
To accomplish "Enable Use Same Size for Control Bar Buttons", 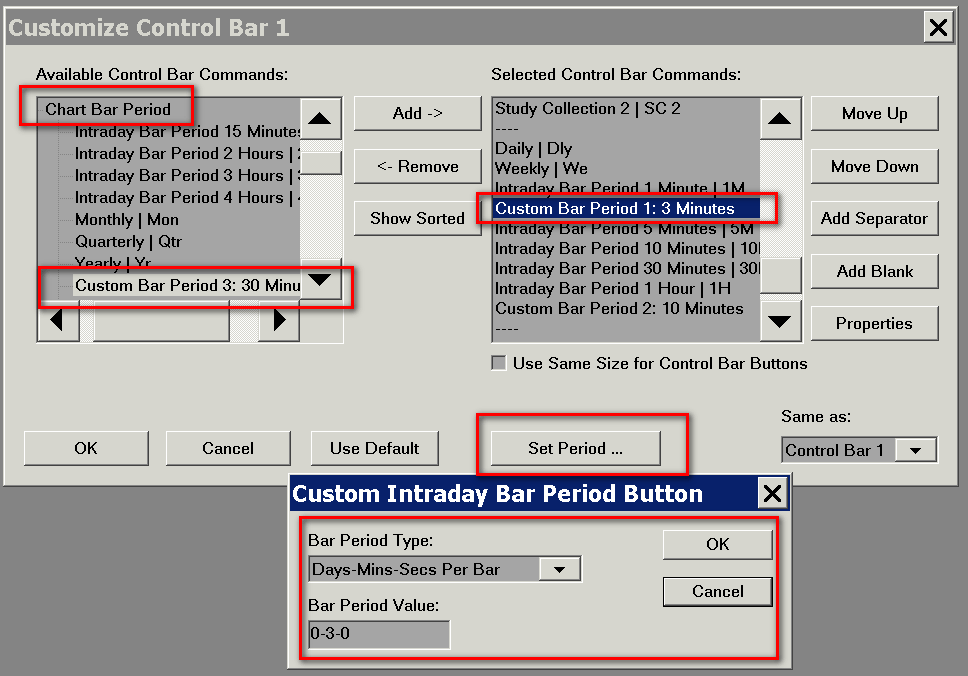I will (498, 363).
